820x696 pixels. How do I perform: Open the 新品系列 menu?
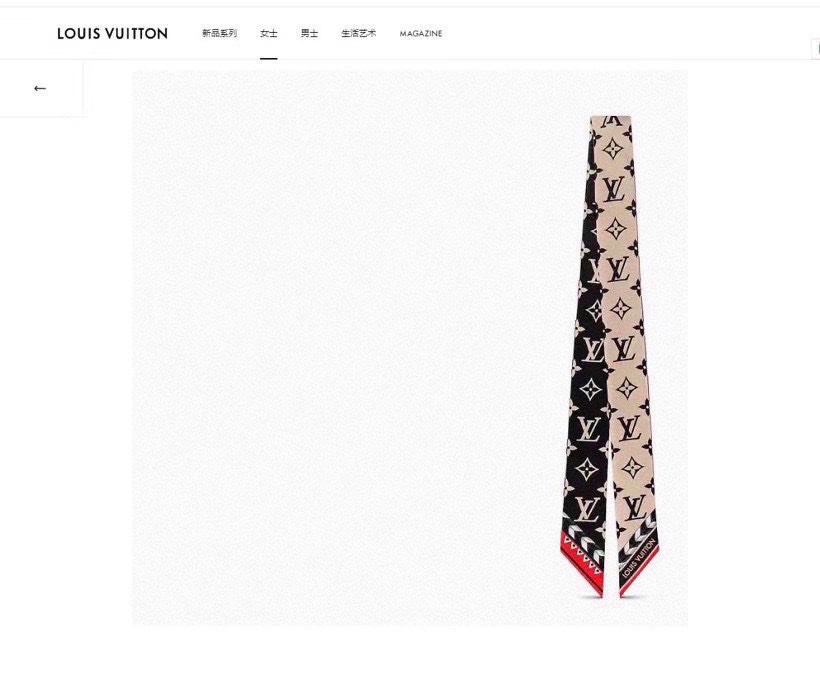click(220, 33)
